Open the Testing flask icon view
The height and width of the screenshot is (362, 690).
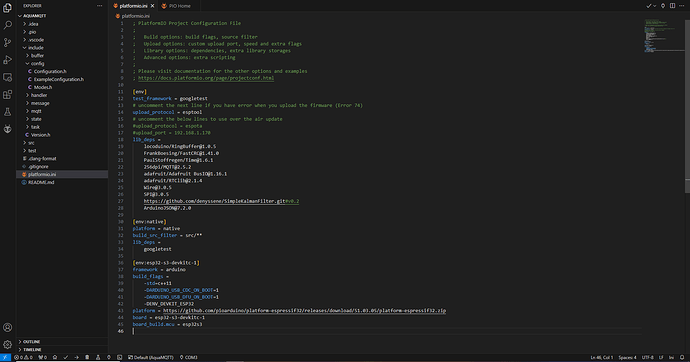tap(7, 112)
